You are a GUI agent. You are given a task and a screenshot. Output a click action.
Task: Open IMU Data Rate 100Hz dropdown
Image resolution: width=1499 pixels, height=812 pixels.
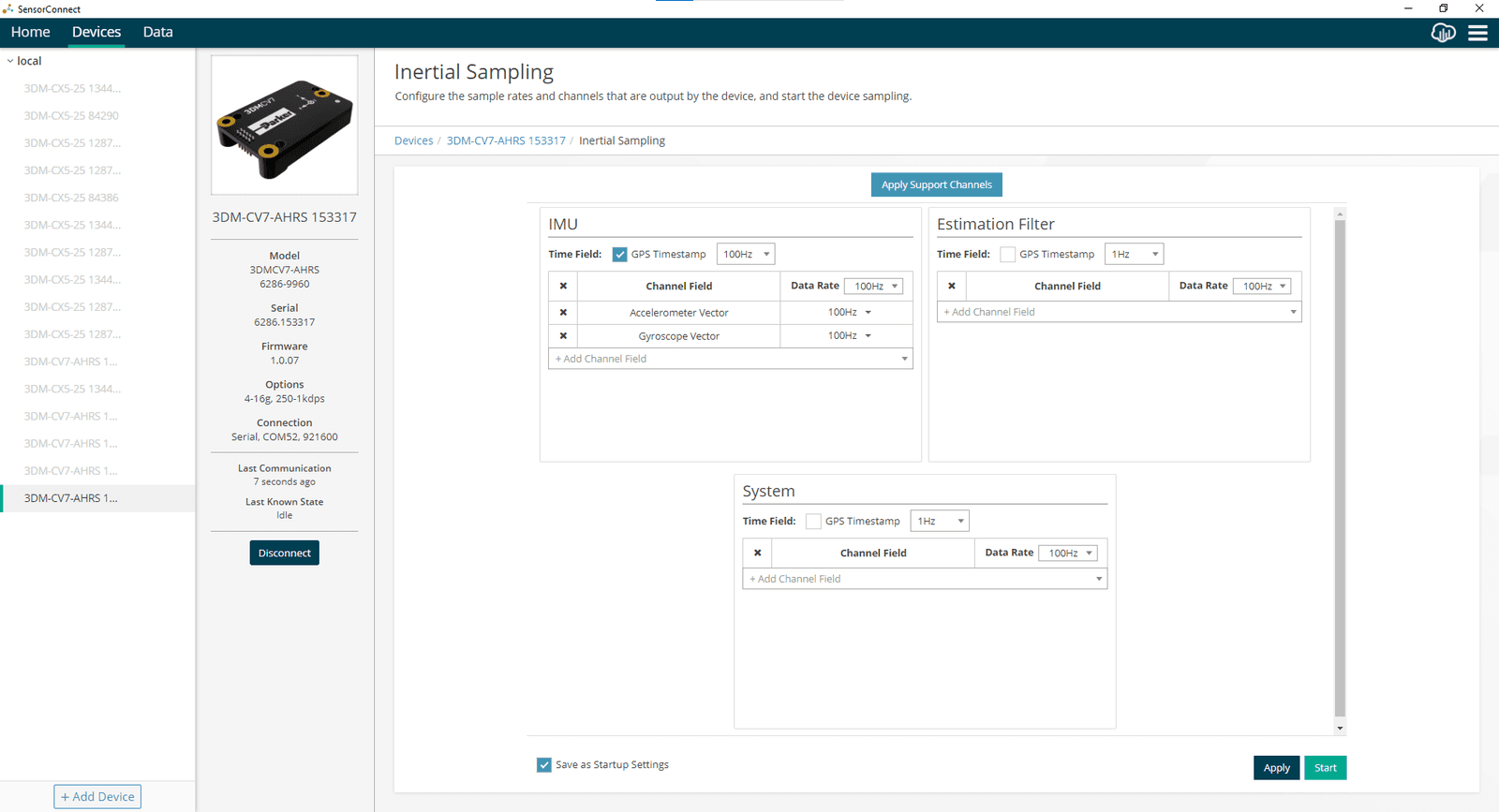[873, 286]
